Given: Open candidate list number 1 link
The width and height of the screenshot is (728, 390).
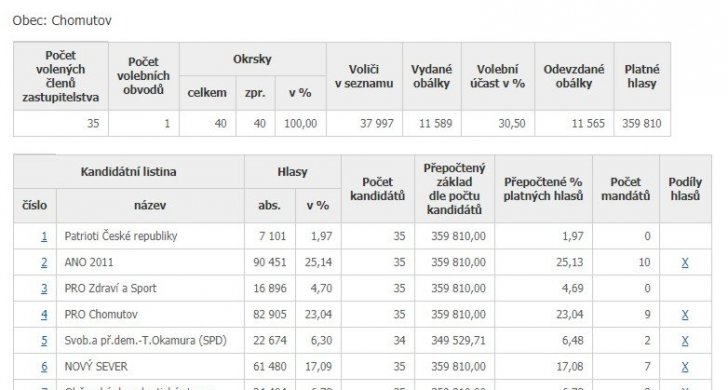Looking at the screenshot, I should [x=44, y=236].
